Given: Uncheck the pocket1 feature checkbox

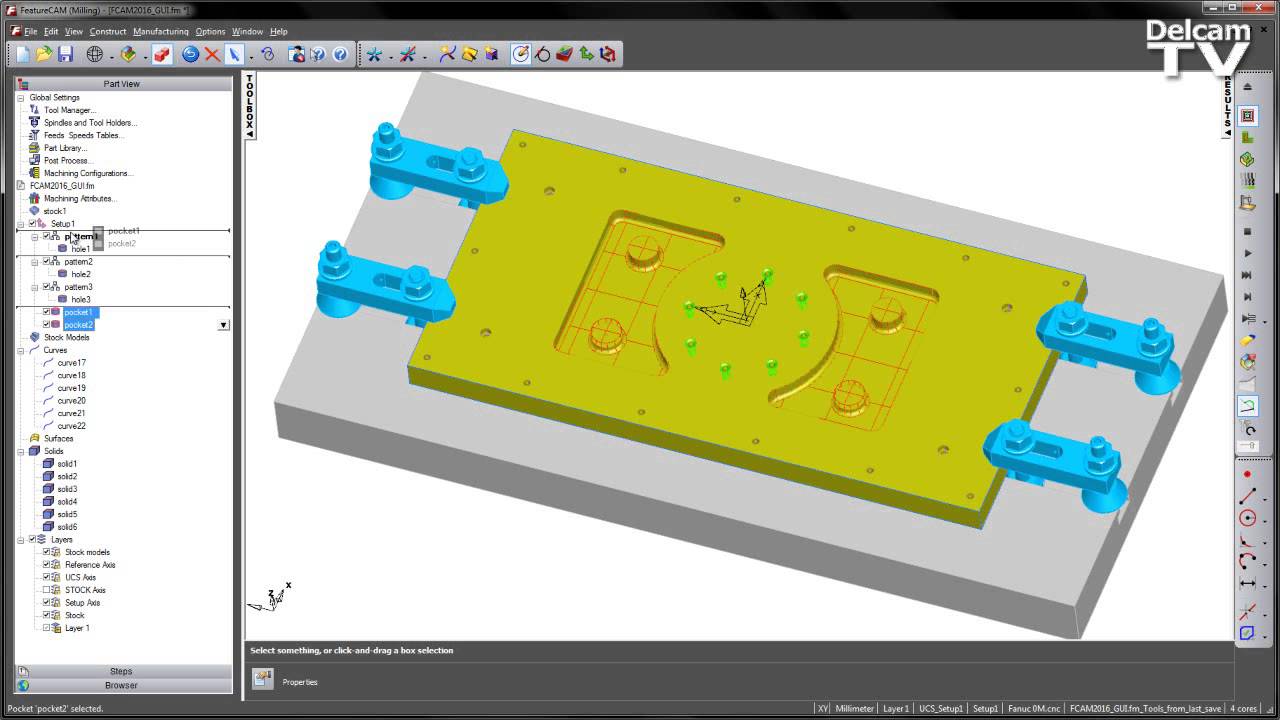Looking at the screenshot, I should click(x=46, y=312).
